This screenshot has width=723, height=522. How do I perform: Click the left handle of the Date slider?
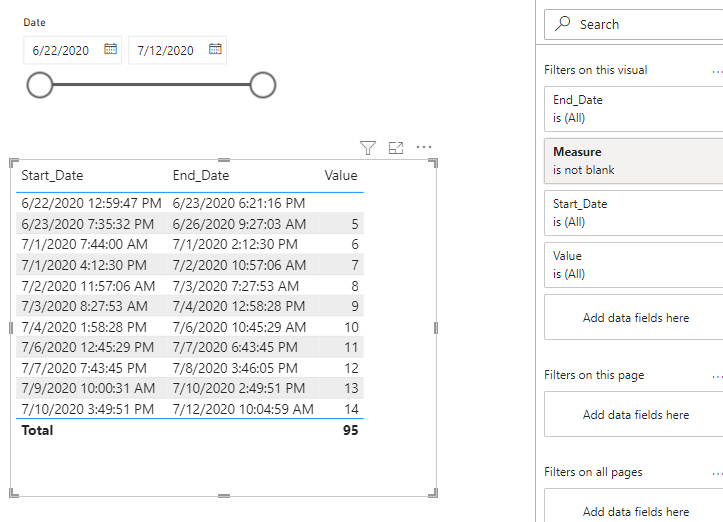(x=40, y=85)
